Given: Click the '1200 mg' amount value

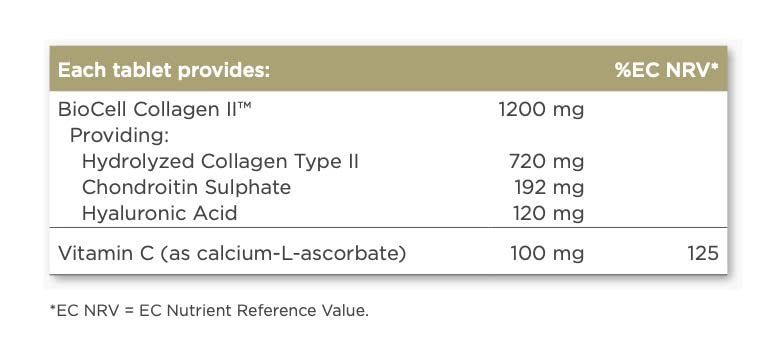Looking at the screenshot, I should tap(542, 110).
